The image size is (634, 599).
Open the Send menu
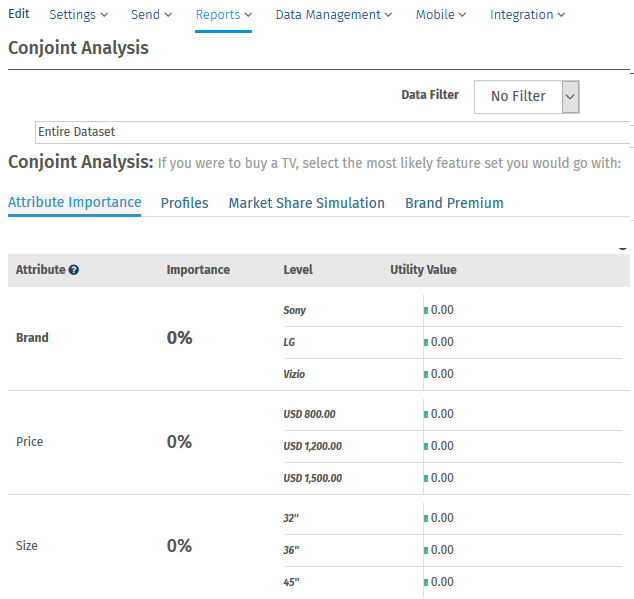[152, 15]
